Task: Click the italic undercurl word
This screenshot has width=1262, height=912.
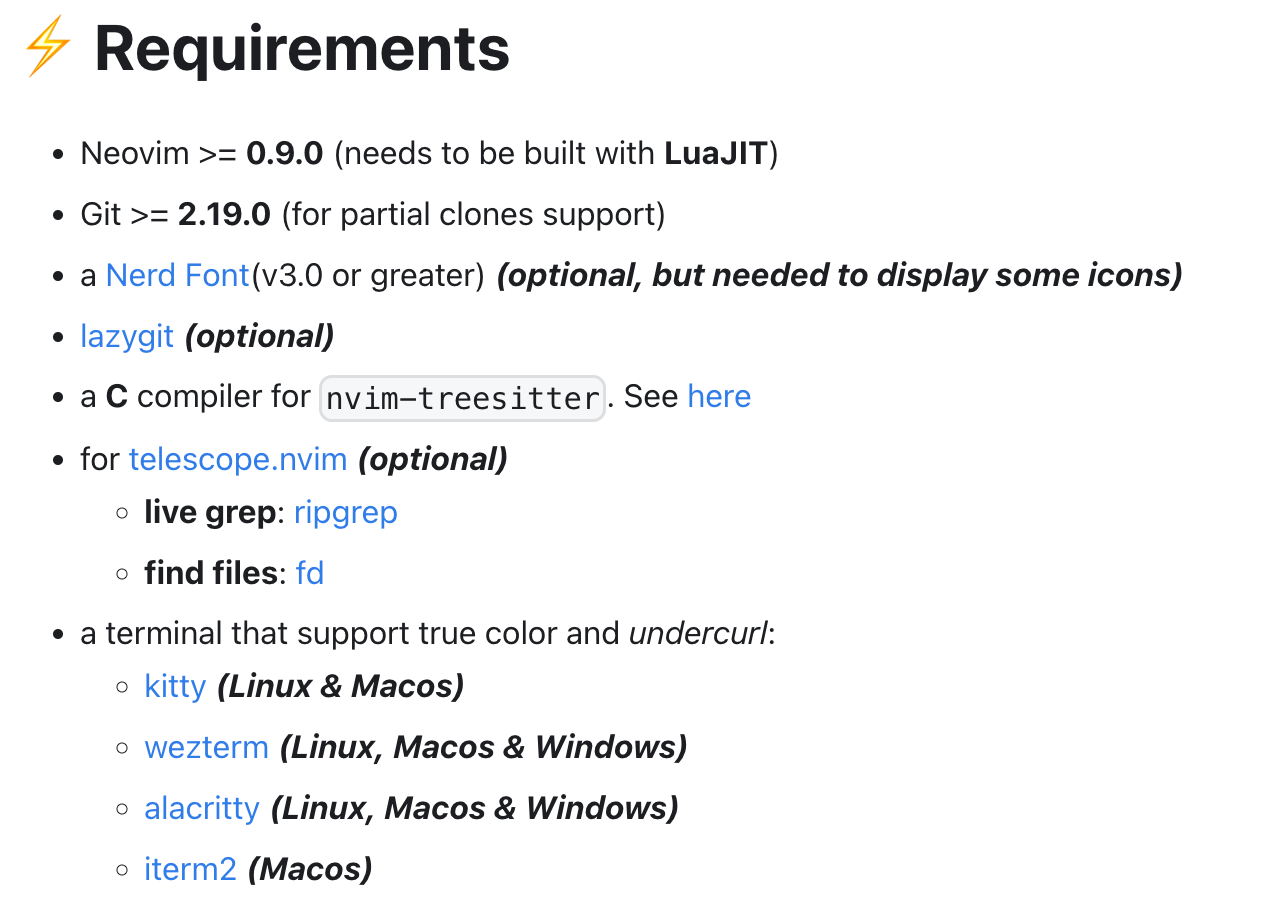Action: point(698,634)
